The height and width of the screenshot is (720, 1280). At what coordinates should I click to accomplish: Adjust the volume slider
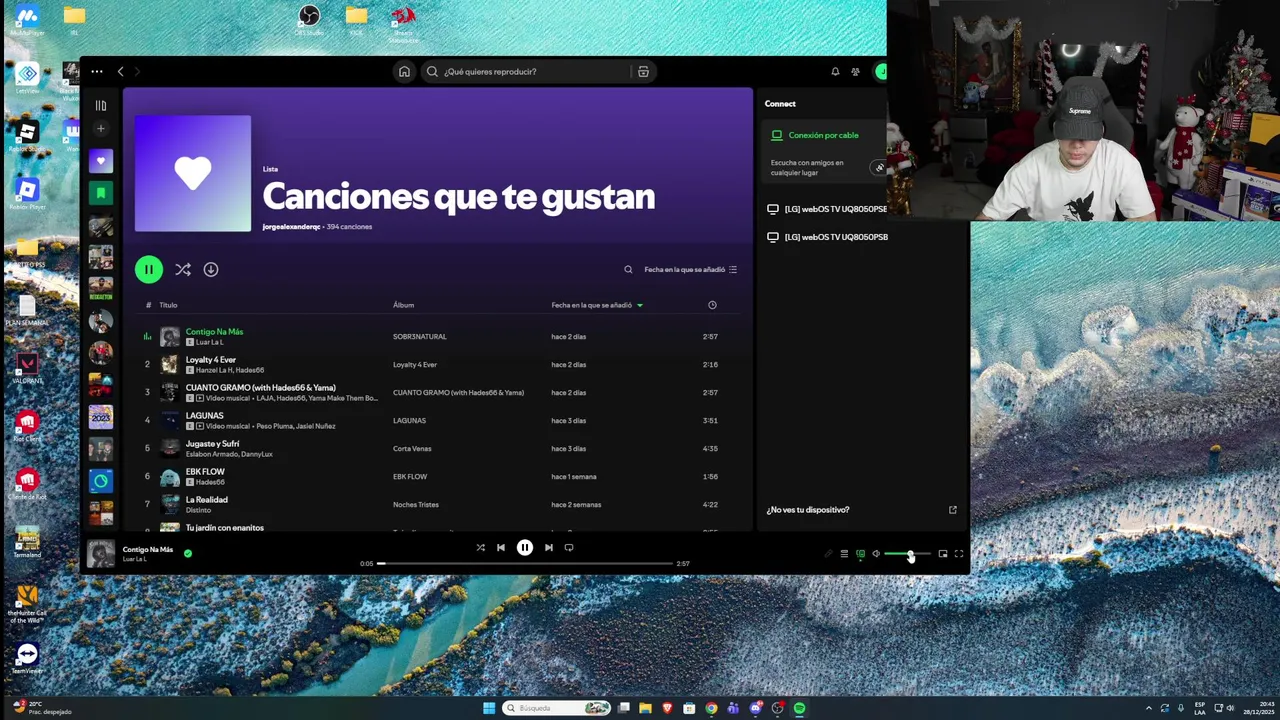point(907,554)
